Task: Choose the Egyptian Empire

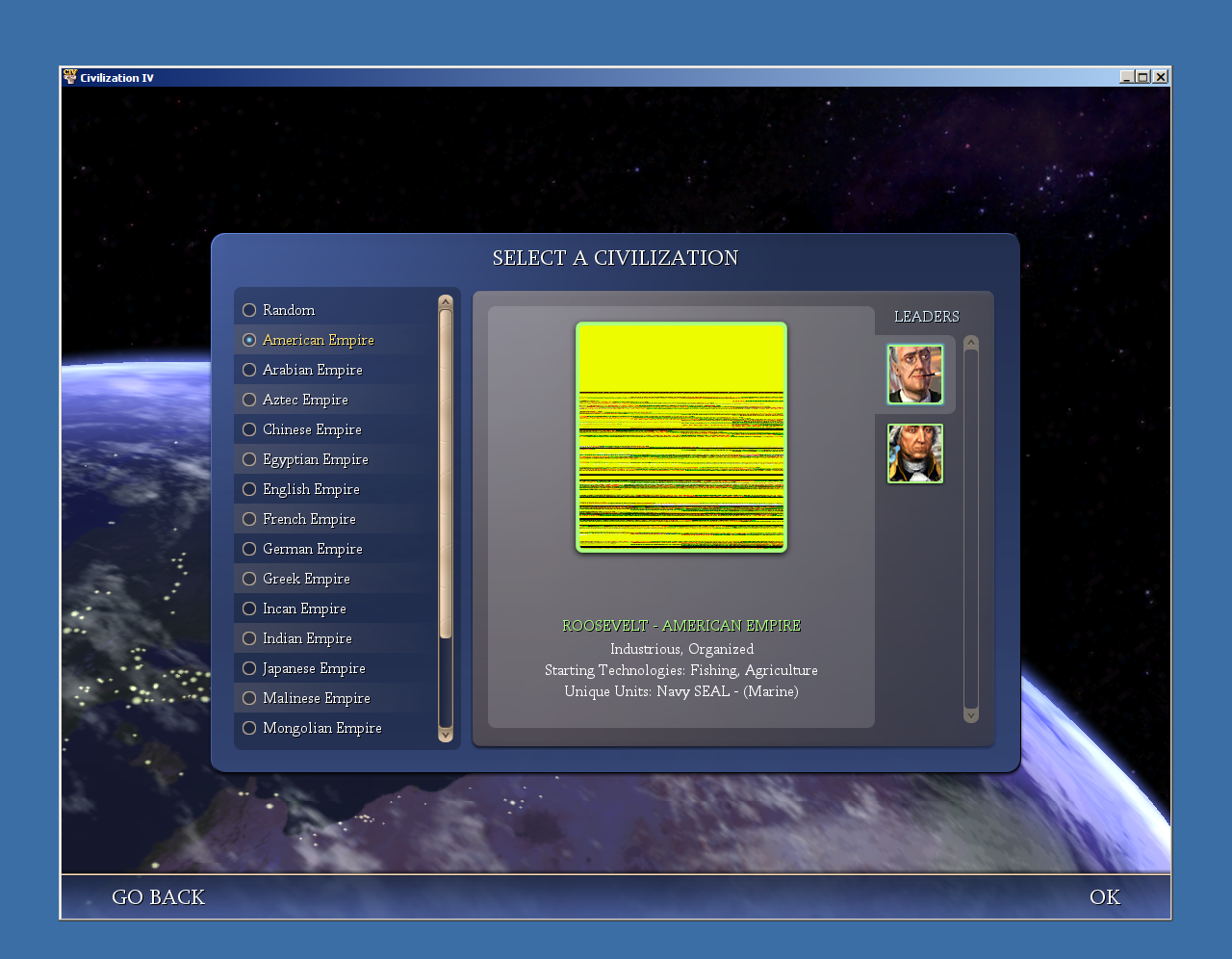Action: pos(249,459)
